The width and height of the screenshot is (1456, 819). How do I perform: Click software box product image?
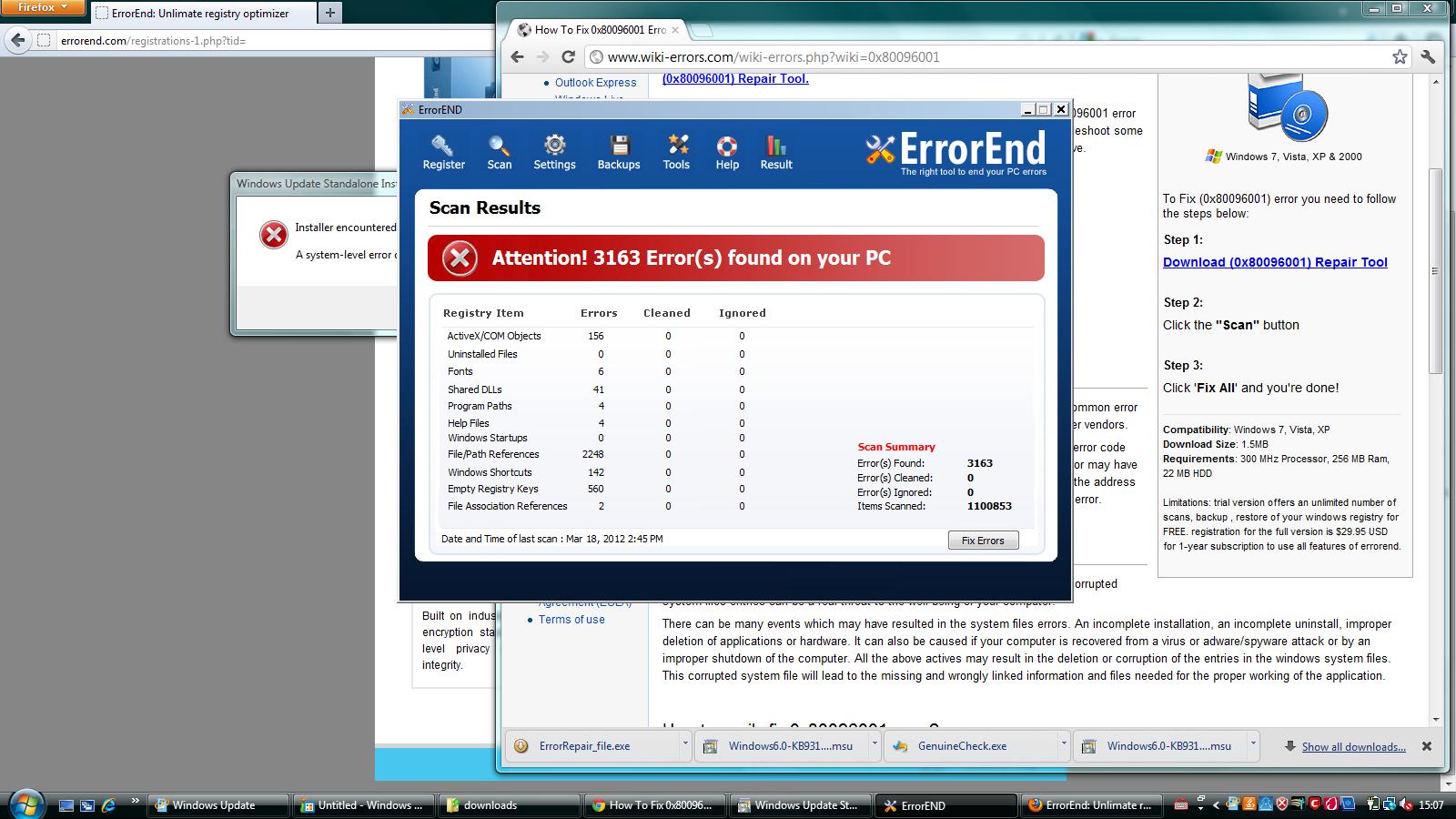click(x=1286, y=107)
